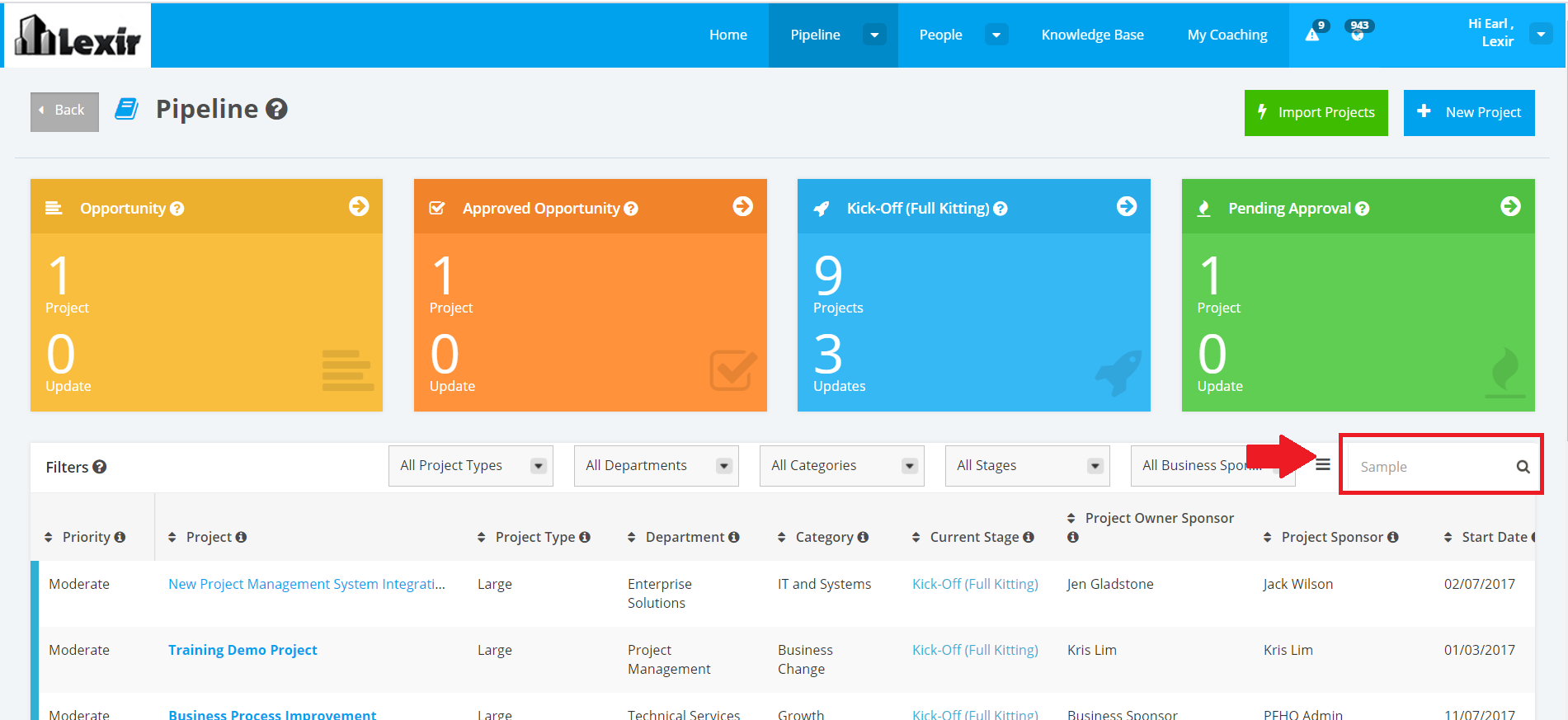The image size is (1568, 720).
Task: Click info icon beside Project Type column
Action: click(585, 537)
